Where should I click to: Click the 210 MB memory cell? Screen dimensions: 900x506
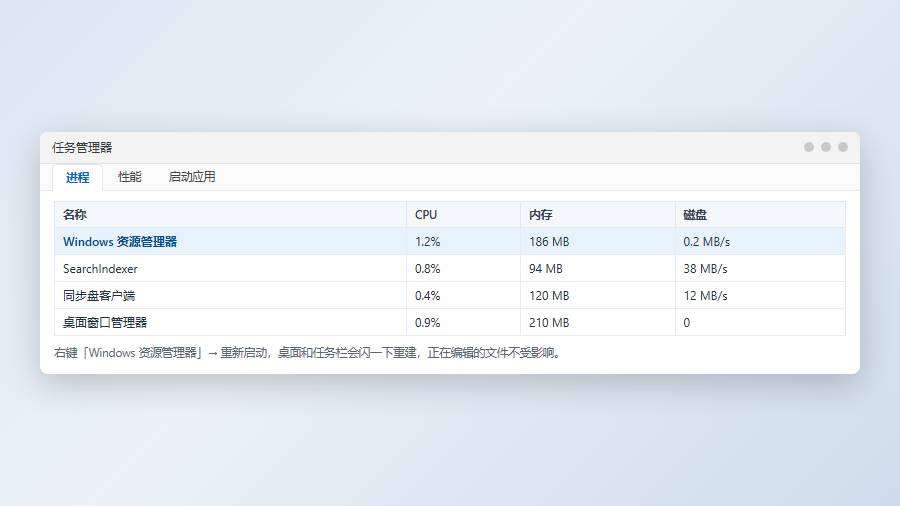pos(598,322)
